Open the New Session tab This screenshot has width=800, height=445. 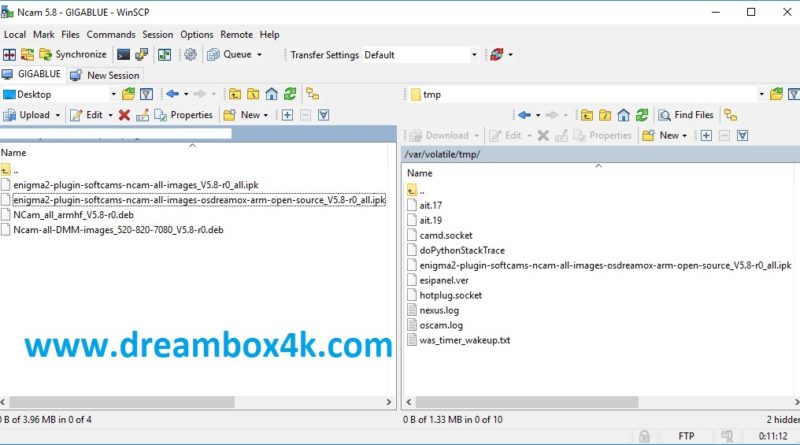click(105, 76)
